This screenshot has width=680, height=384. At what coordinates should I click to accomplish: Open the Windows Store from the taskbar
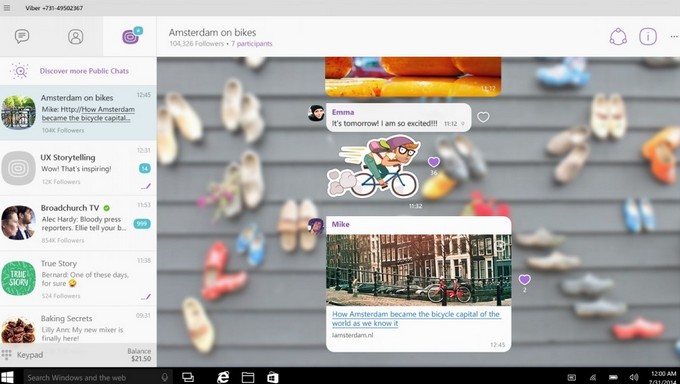(273, 377)
